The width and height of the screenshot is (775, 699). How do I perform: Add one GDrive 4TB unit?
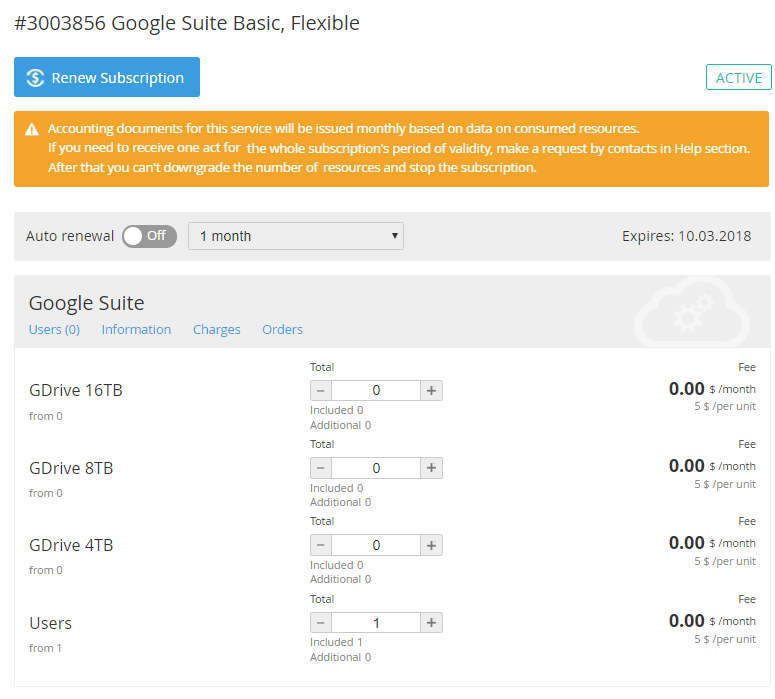click(431, 546)
